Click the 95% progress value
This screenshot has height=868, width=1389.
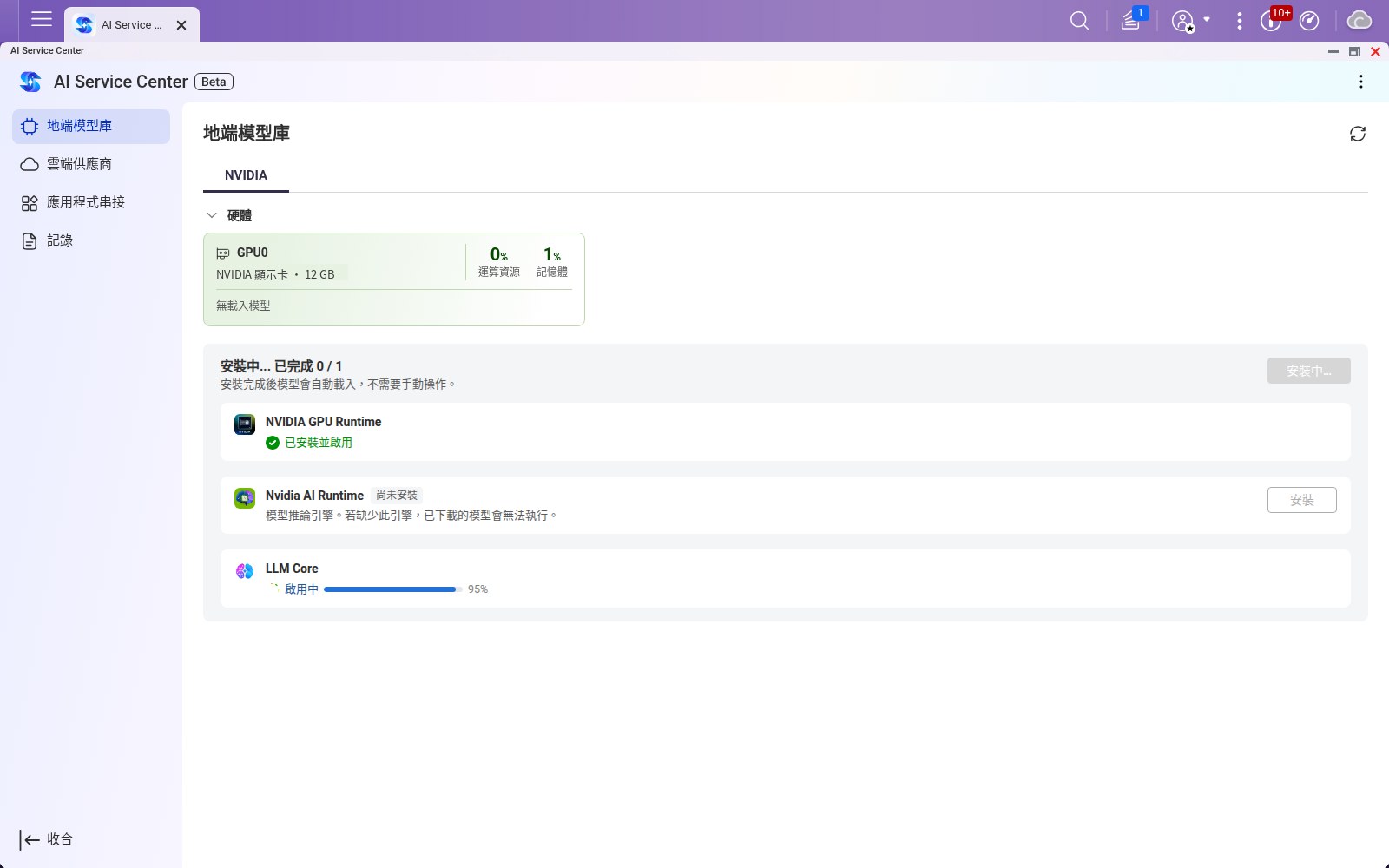click(x=477, y=589)
